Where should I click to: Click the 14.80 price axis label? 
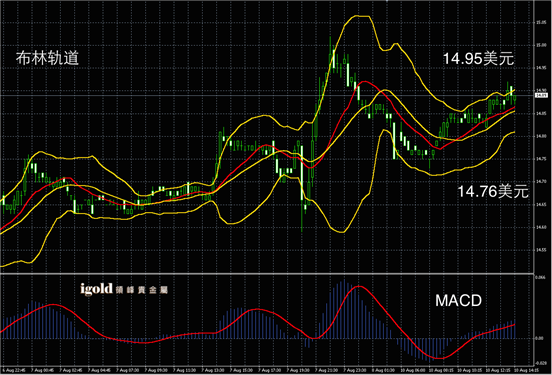541,136
